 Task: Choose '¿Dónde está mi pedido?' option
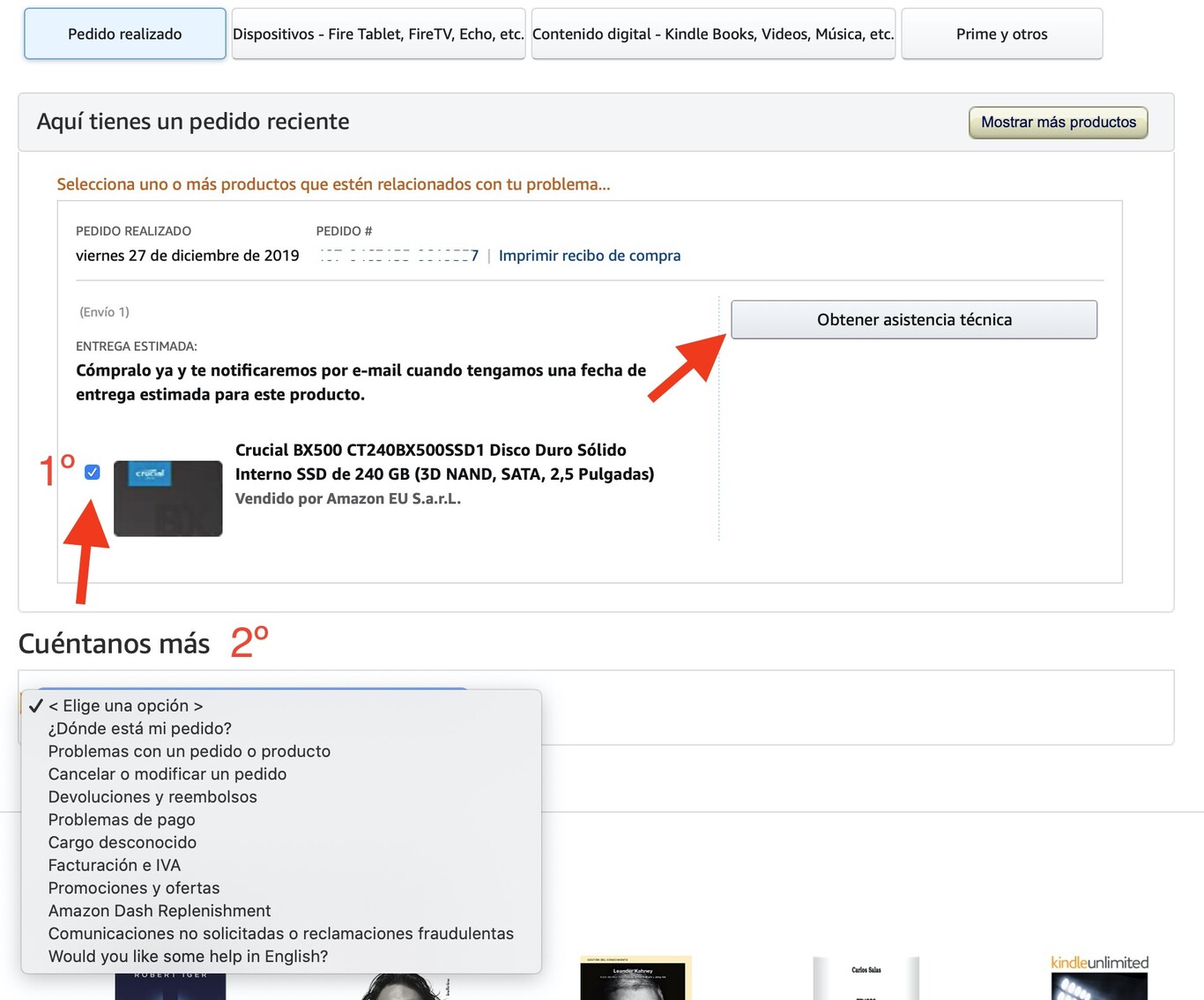[139, 728]
